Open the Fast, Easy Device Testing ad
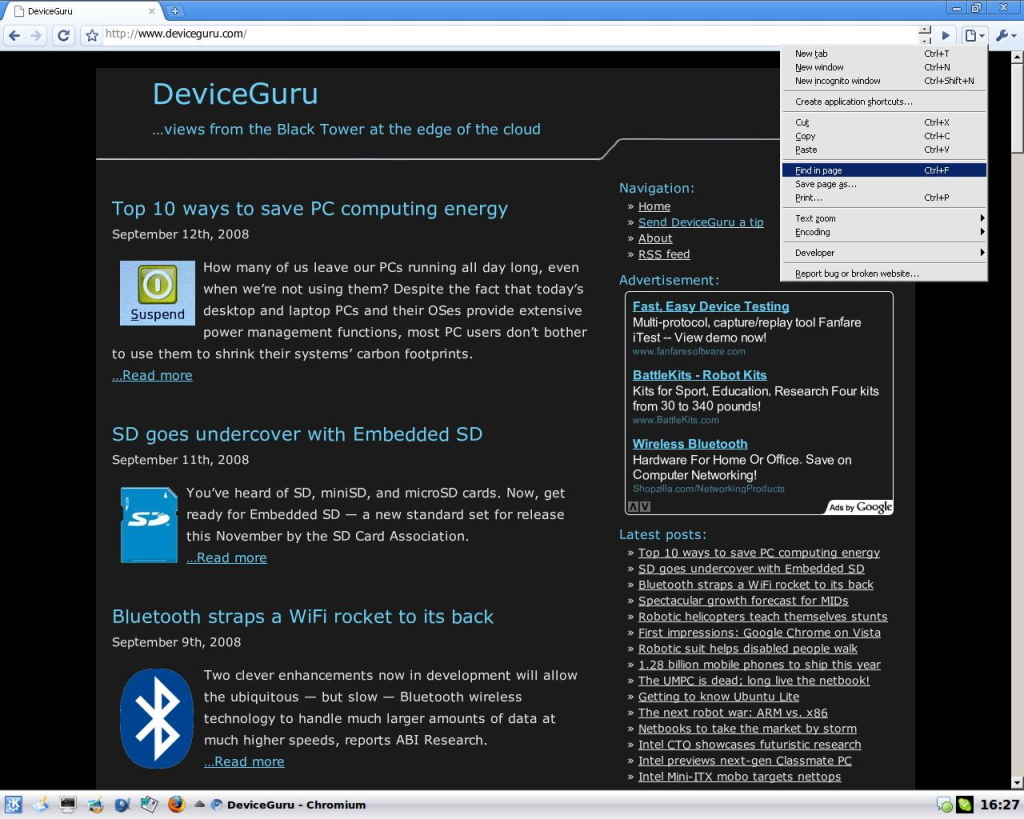1024x819 pixels. [711, 306]
